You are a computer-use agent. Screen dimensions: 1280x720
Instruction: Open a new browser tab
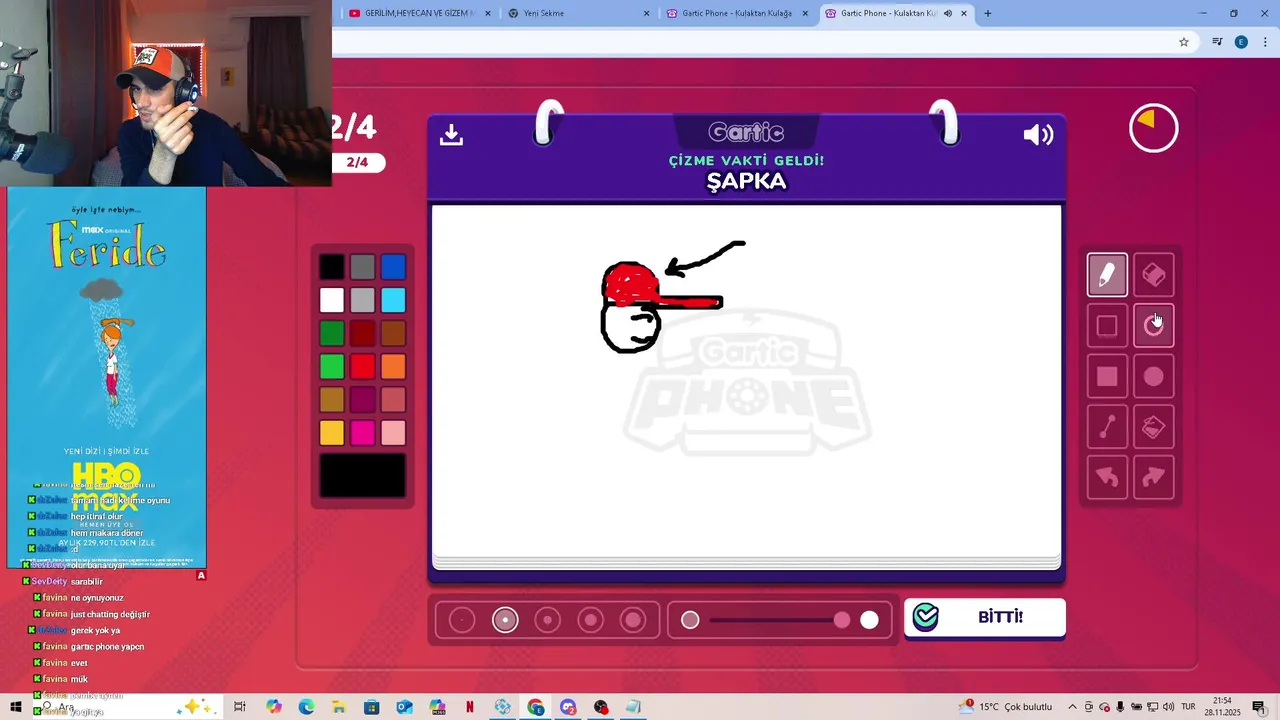[988, 13]
